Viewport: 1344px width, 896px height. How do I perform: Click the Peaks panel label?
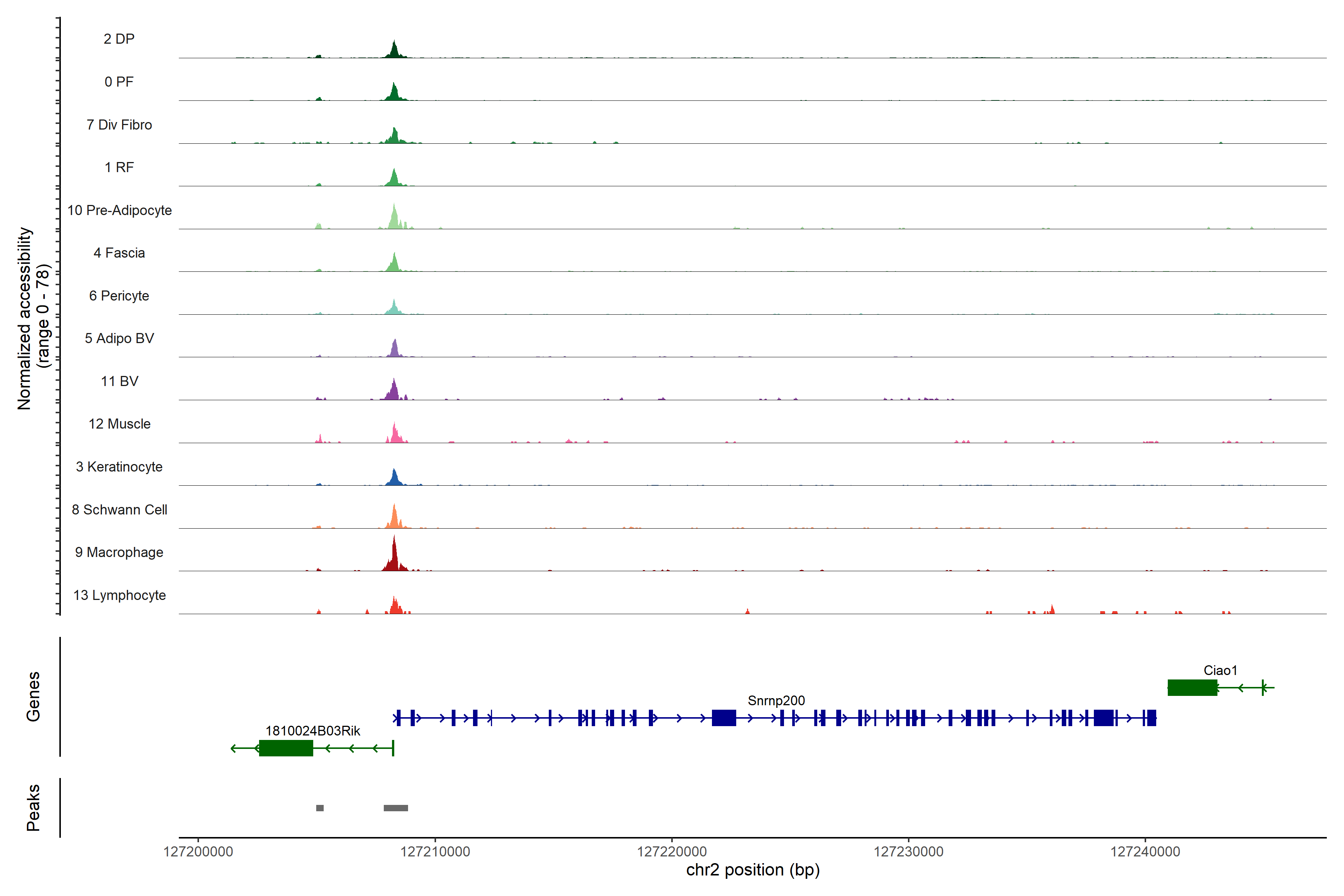(x=33, y=808)
